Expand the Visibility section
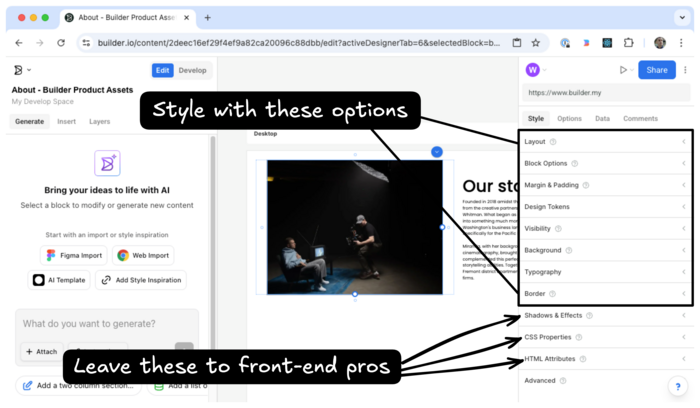Image resolution: width=700 pixels, height=408 pixels. [x=606, y=229]
